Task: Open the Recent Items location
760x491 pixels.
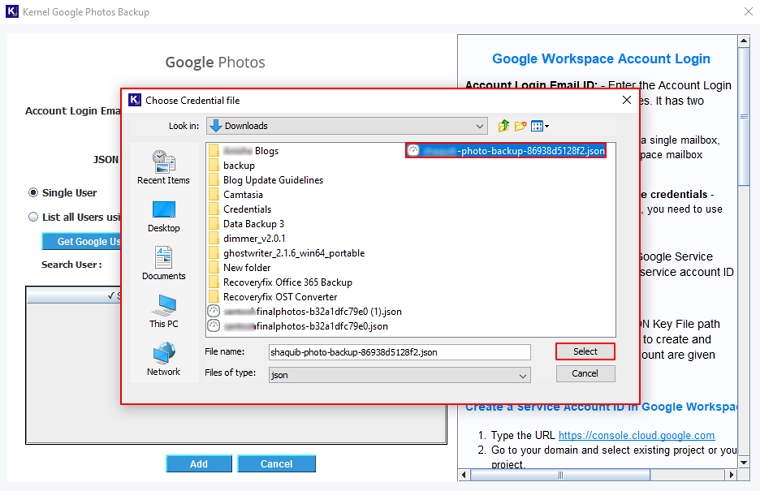Action: click(x=163, y=166)
